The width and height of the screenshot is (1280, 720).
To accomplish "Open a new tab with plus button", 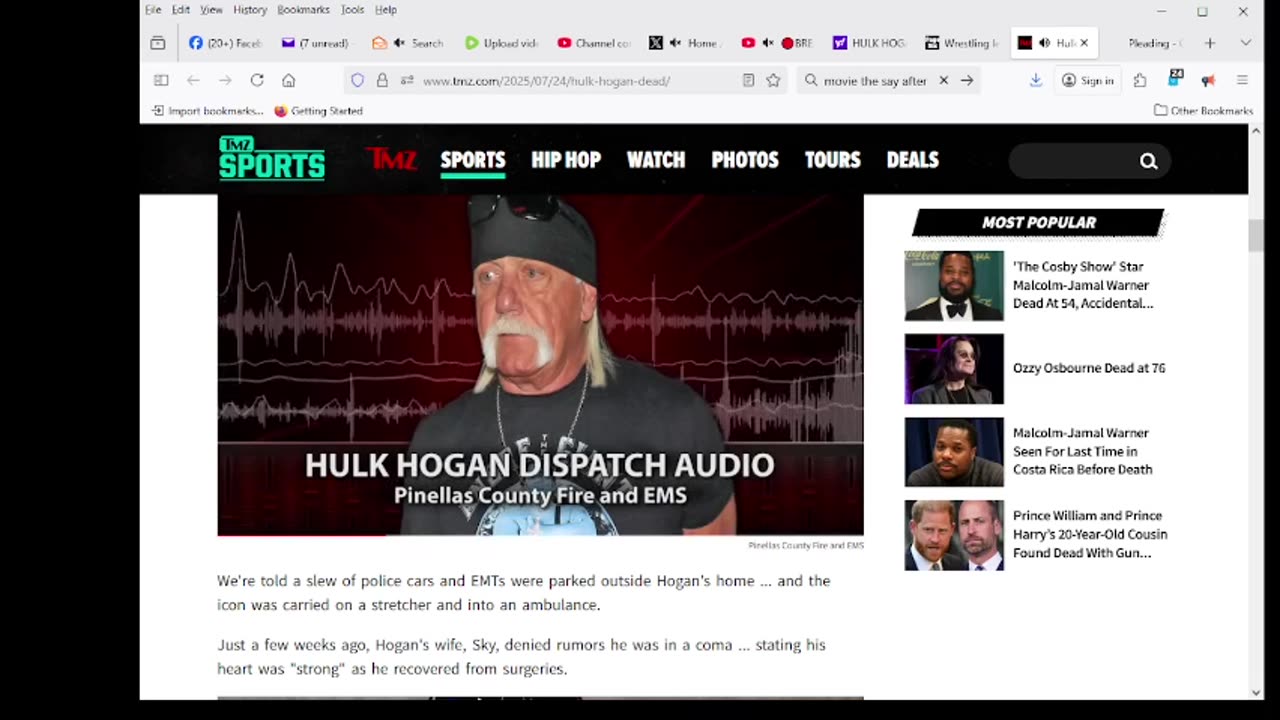I will (1210, 43).
